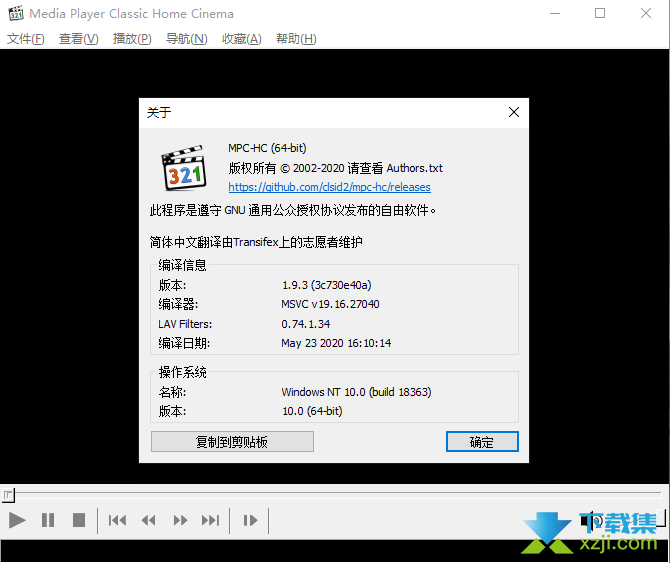The height and width of the screenshot is (563, 670).
Task: Increase playback speed with the fast-forward icon
Action: pyautogui.click(x=180, y=520)
